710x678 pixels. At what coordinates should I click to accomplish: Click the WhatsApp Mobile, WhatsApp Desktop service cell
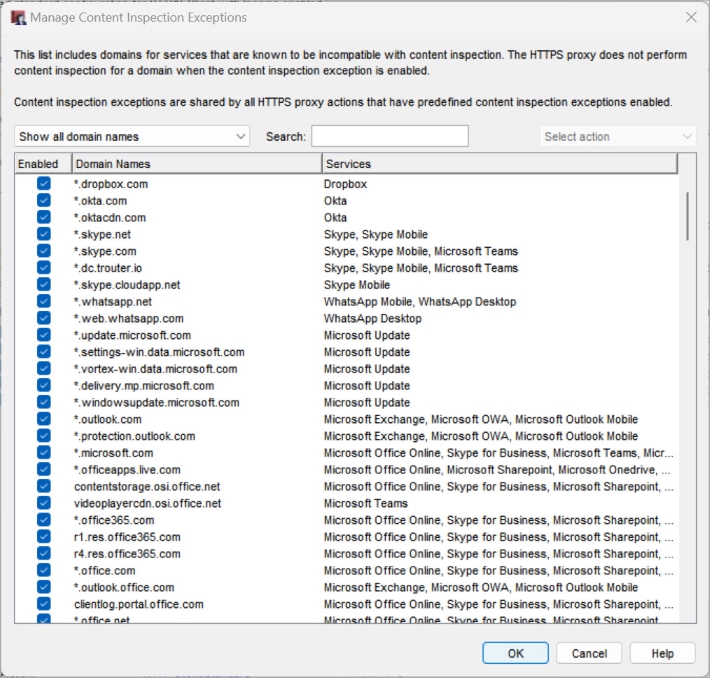420,302
